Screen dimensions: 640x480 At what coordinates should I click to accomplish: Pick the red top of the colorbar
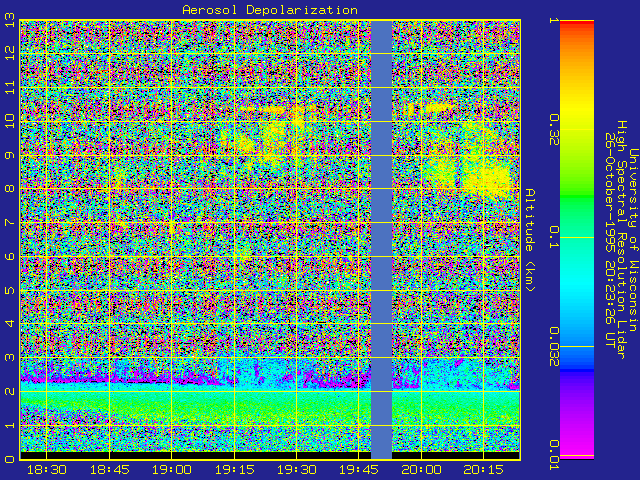(577, 24)
